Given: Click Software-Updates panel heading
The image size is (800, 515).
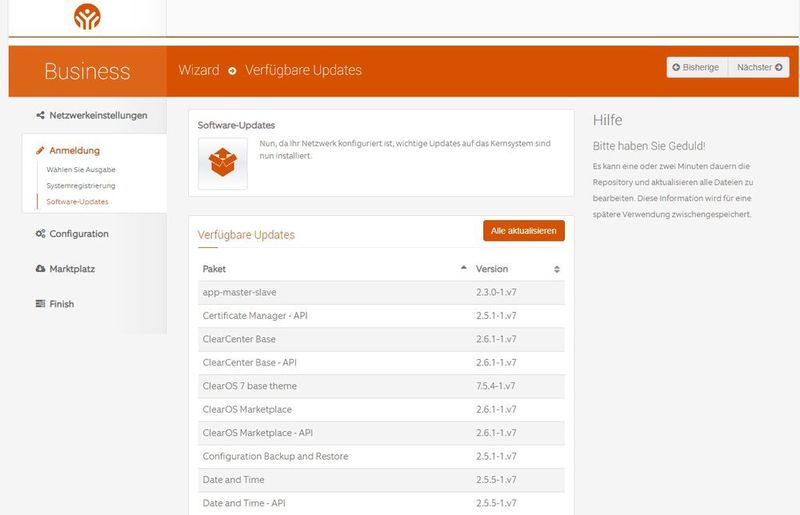Looking at the screenshot, I should (x=236, y=126).
